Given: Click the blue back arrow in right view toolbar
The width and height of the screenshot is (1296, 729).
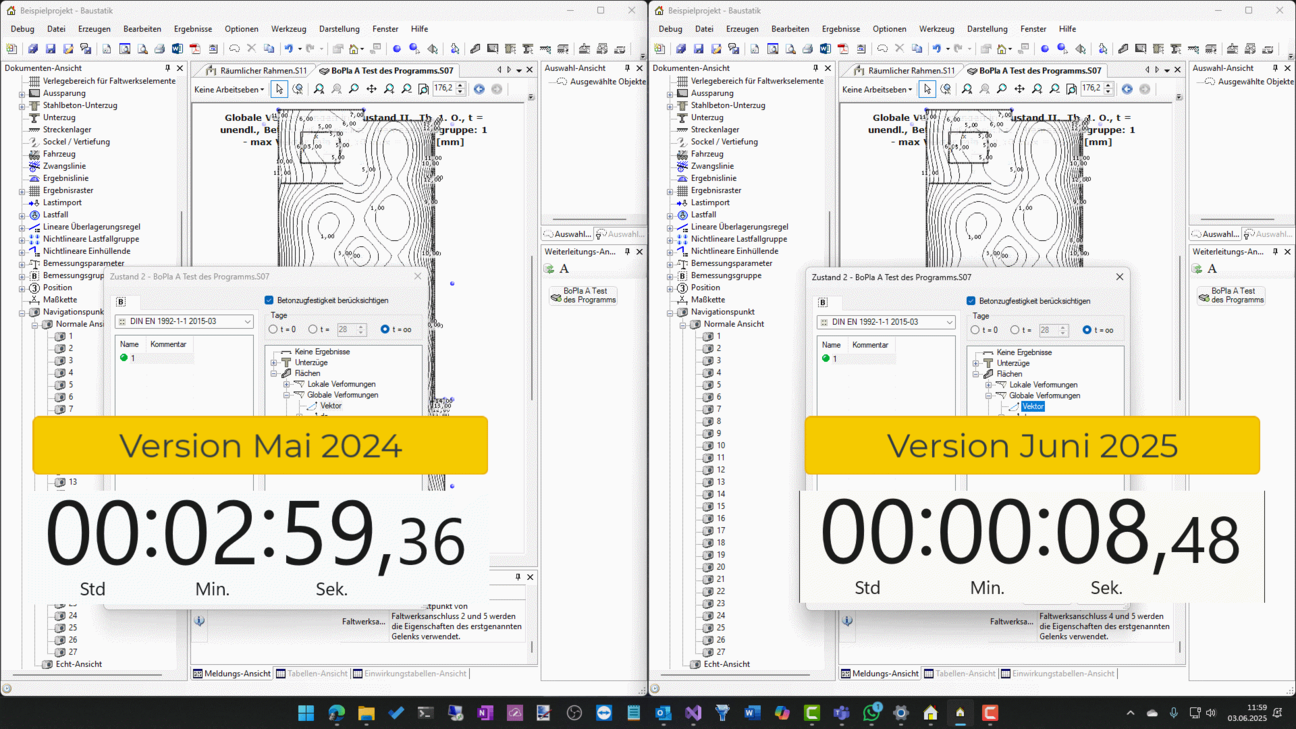Looking at the screenshot, I should pyautogui.click(x=1127, y=89).
